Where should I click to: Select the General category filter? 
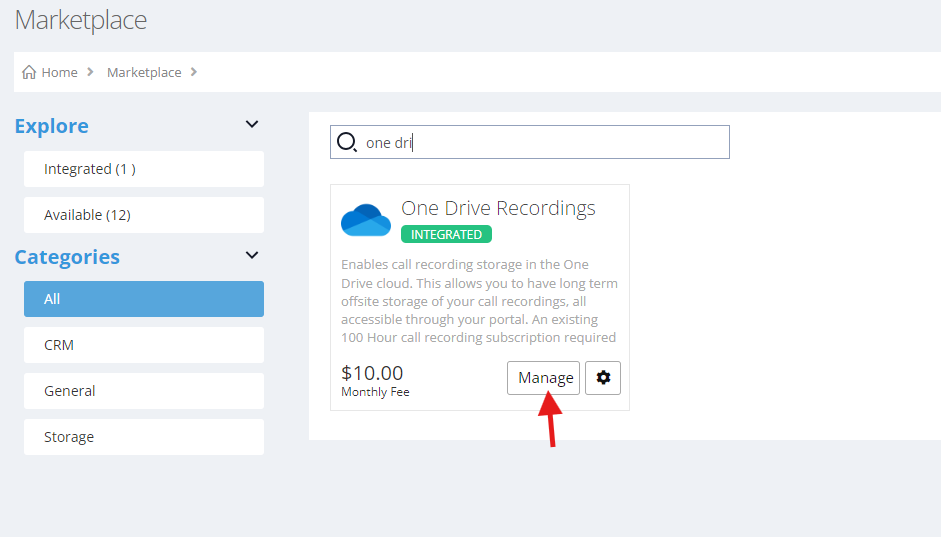144,391
